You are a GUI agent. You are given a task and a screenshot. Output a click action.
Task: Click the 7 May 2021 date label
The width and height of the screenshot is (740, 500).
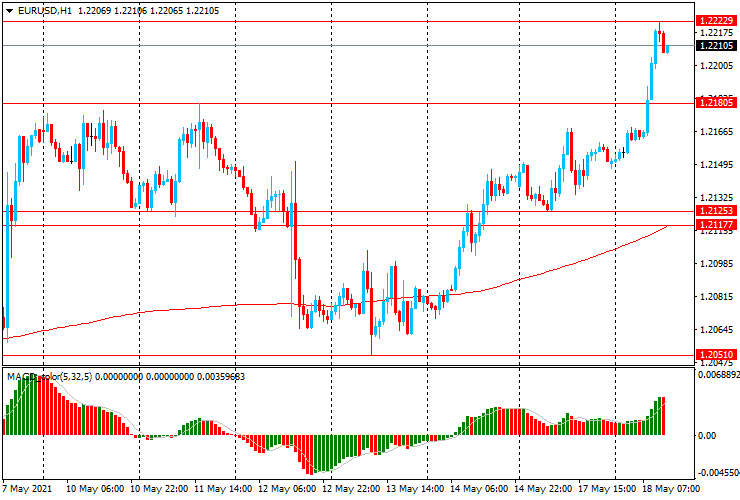point(27,489)
